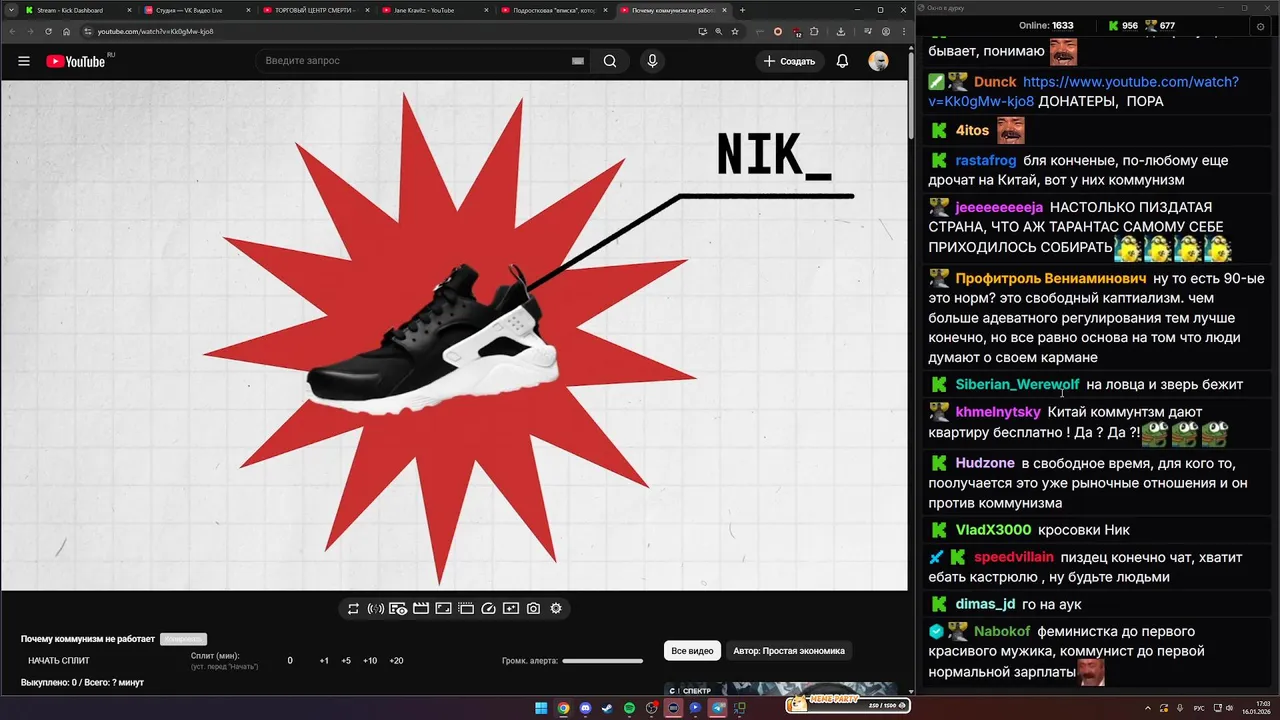Click the +5 split minutes button
This screenshot has height=720, width=1280.
click(346, 661)
